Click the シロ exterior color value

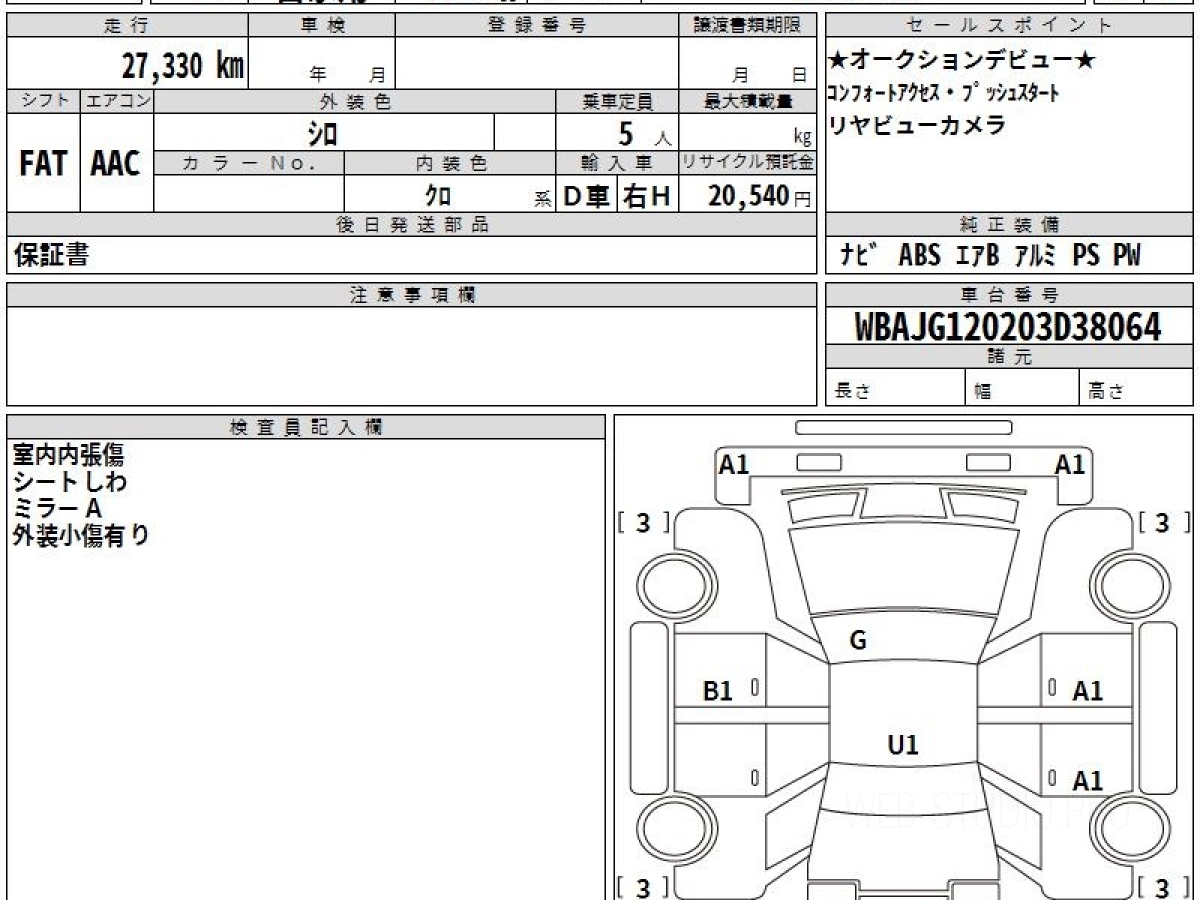point(322,132)
